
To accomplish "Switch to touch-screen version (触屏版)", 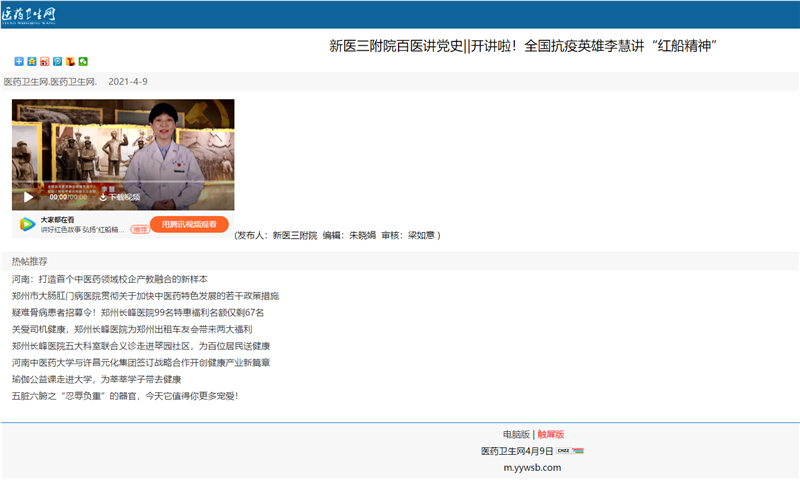I will 551,434.
